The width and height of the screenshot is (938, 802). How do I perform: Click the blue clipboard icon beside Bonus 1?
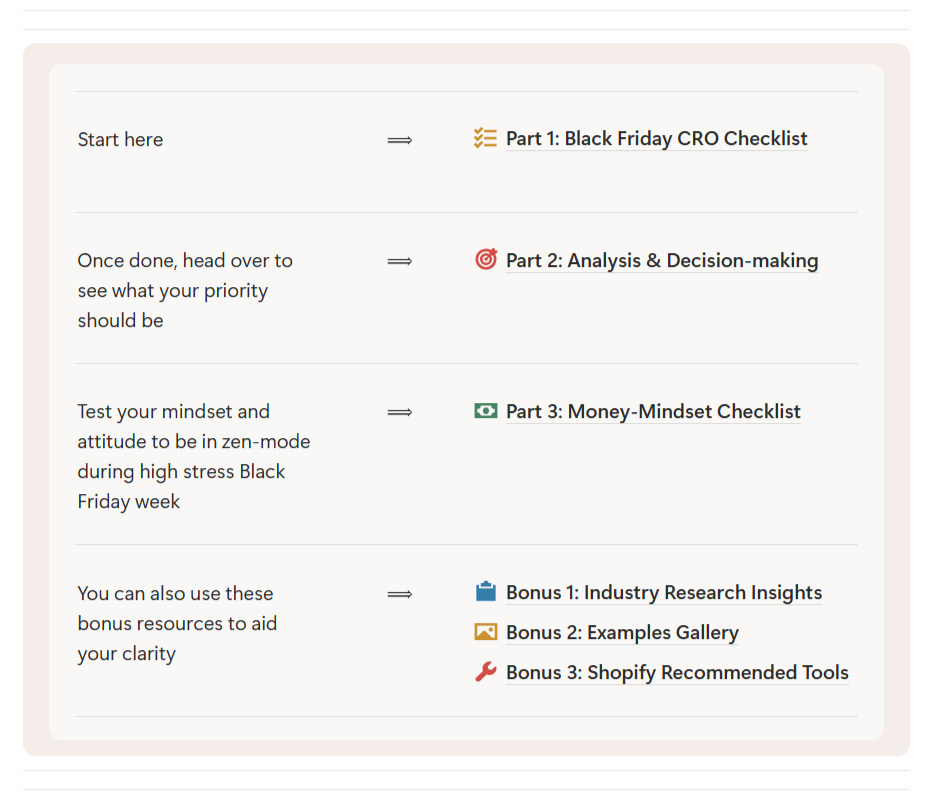click(x=486, y=592)
